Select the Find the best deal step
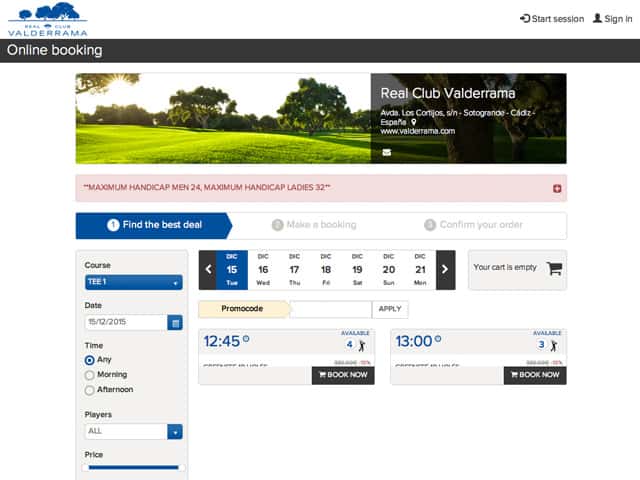This screenshot has height=480, width=640. pyautogui.click(x=154, y=225)
